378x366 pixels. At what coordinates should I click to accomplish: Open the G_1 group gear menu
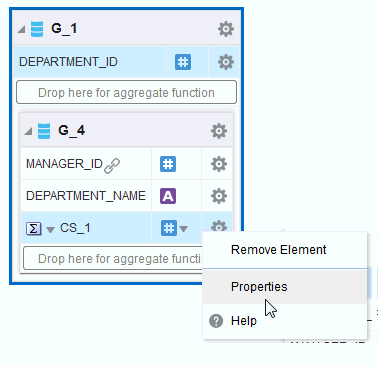point(226,29)
